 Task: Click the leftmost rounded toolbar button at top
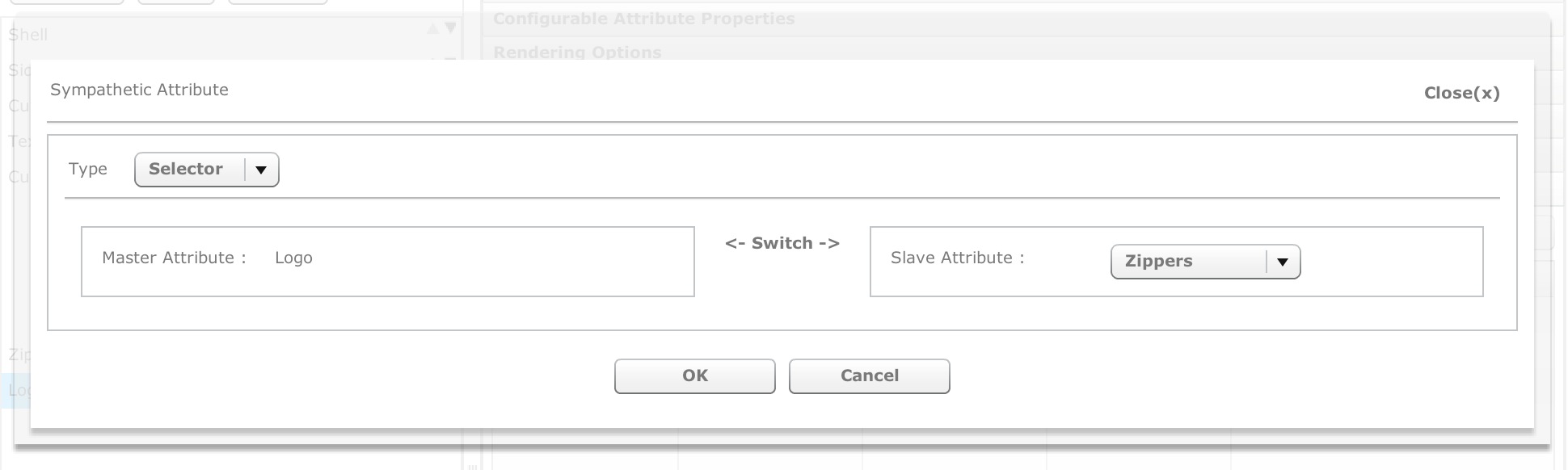65,2
